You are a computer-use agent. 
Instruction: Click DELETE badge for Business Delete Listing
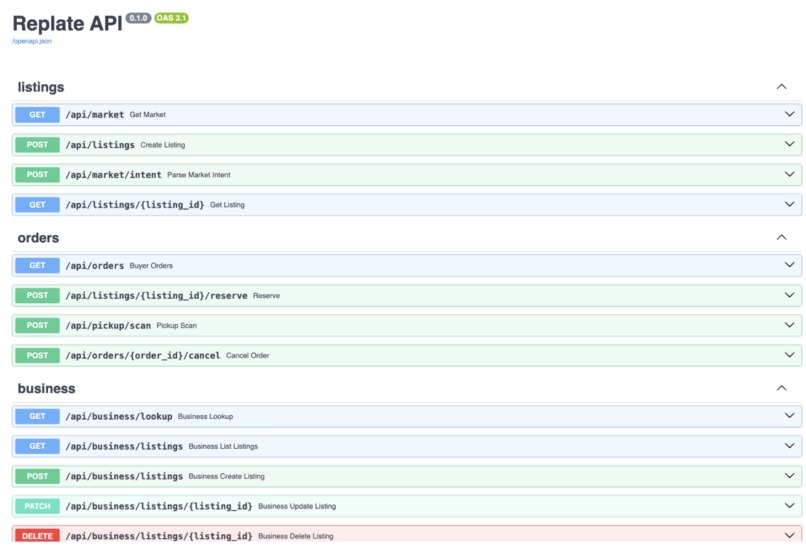coord(37,536)
